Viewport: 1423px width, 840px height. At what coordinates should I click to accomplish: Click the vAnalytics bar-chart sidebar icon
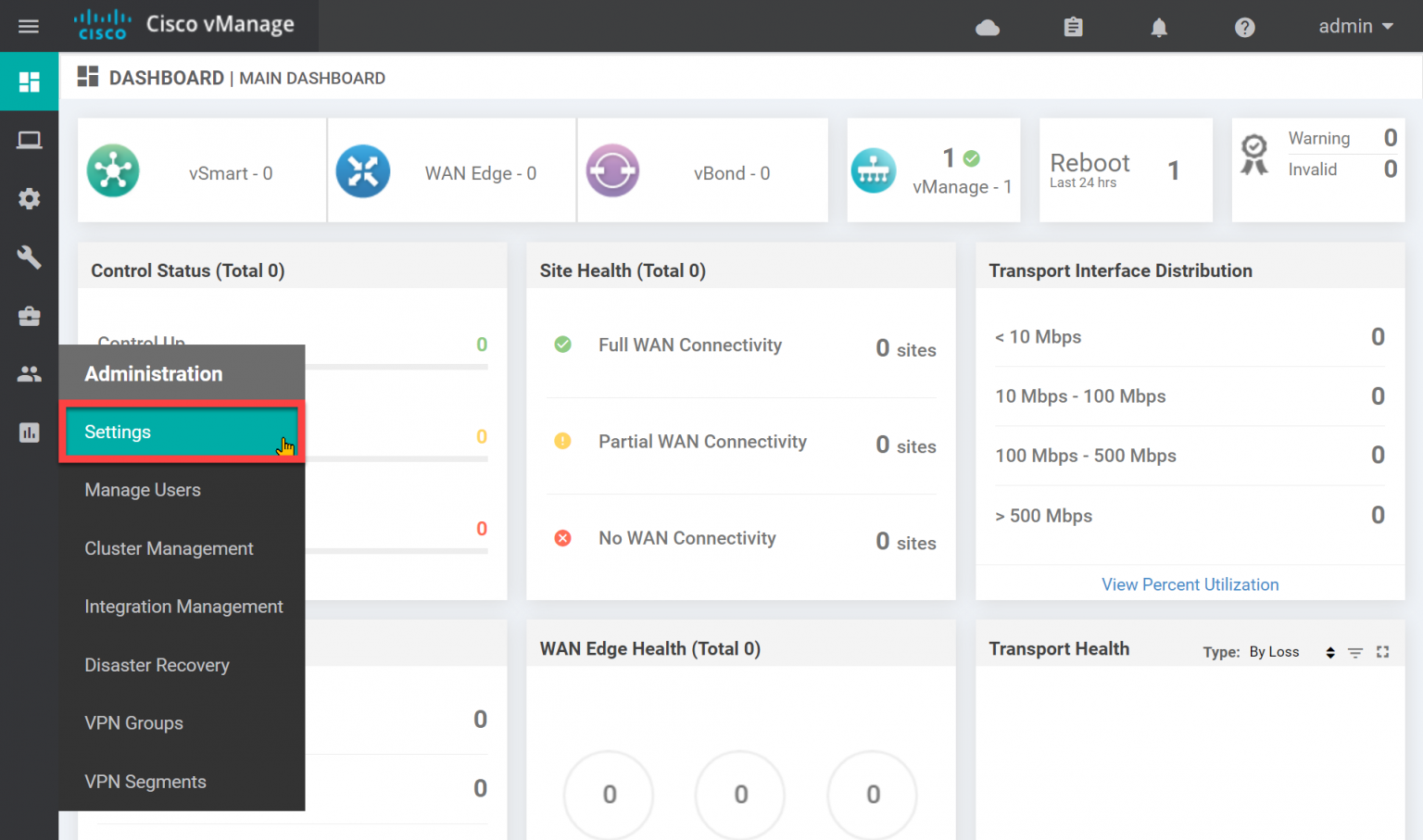[x=29, y=433]
